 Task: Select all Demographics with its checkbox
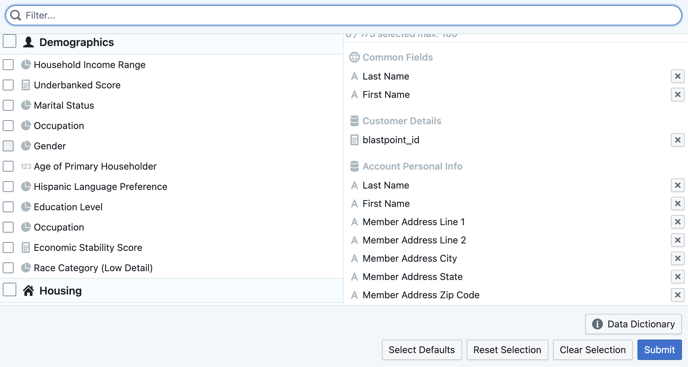10,42
